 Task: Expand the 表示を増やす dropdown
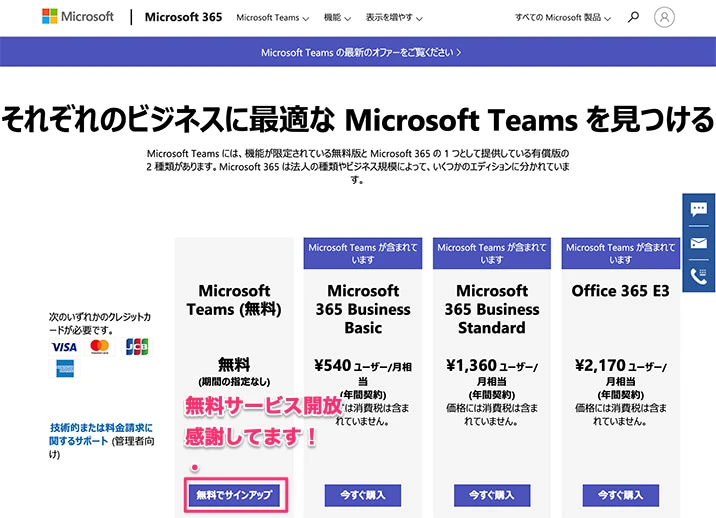click(x=393, y=18)
